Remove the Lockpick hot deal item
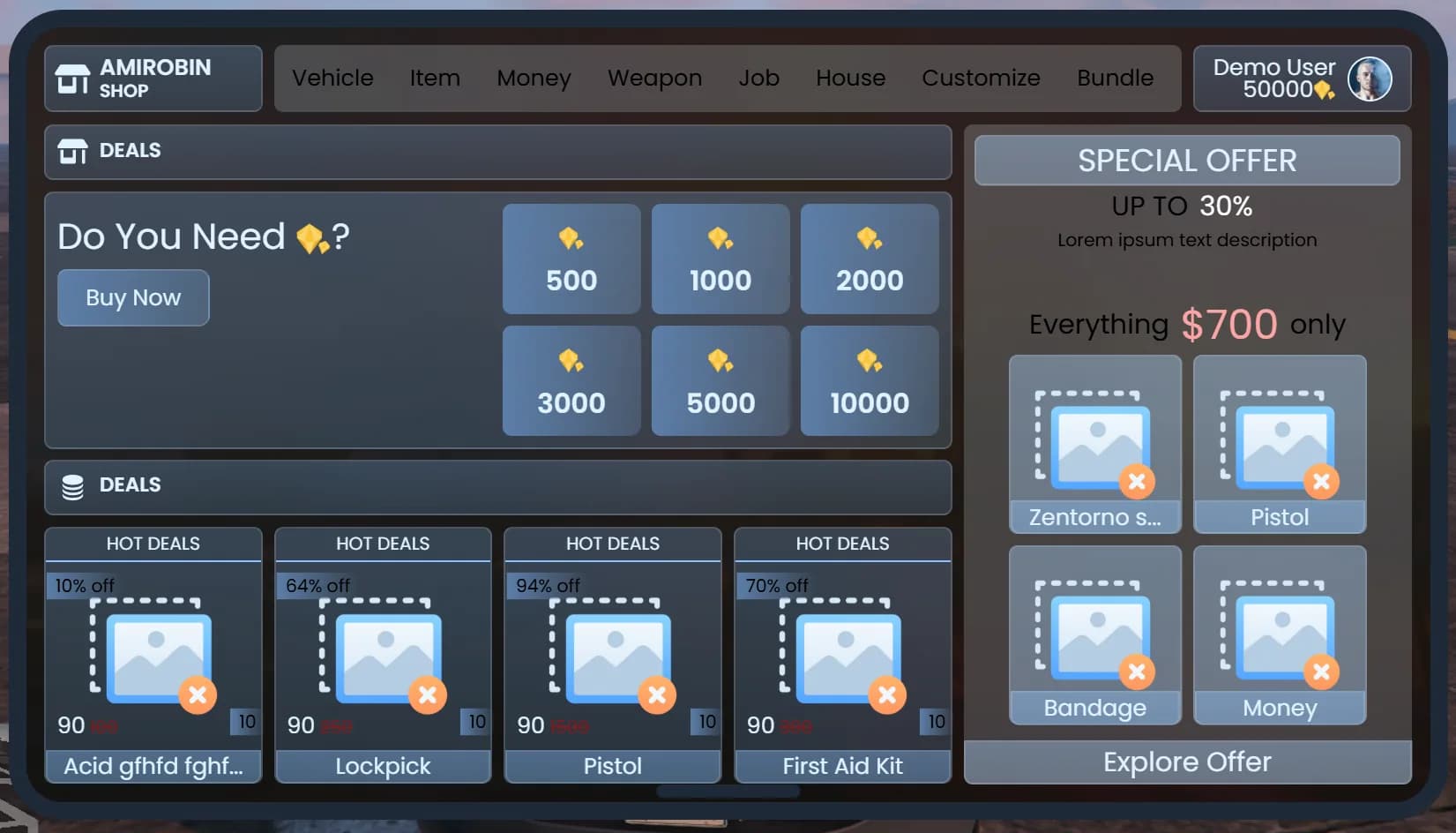This screenshot has width=1456, height=833. (x=428, y=695)
